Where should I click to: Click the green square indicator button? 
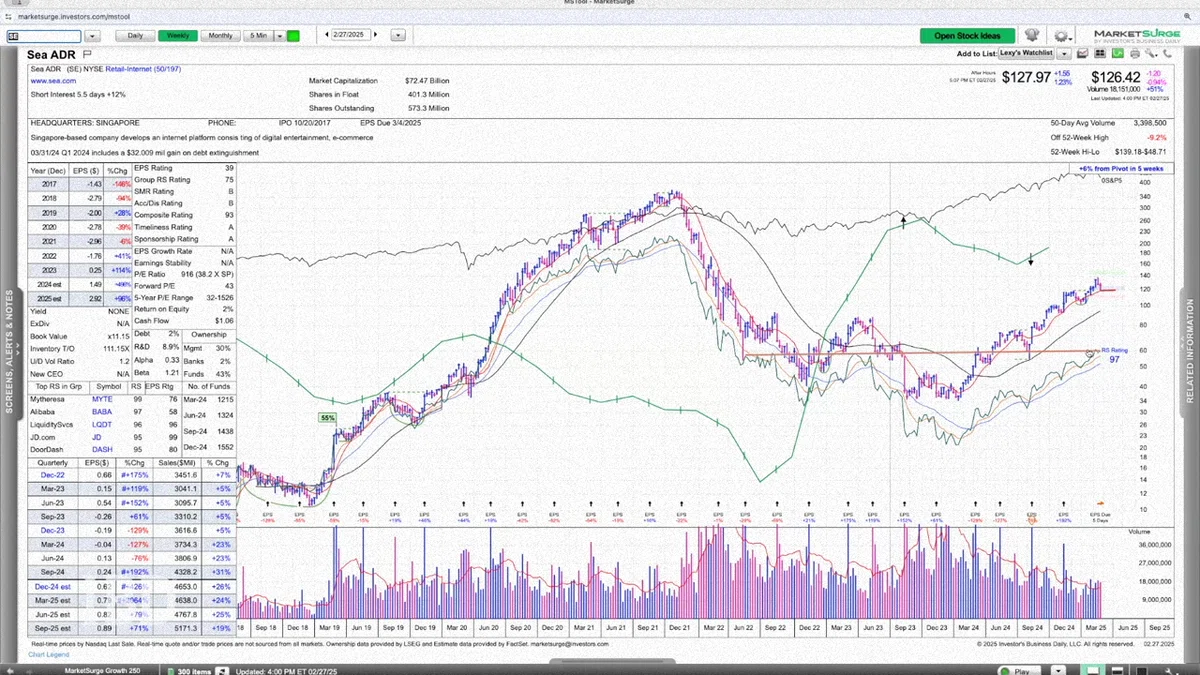[x=293, y=35]
